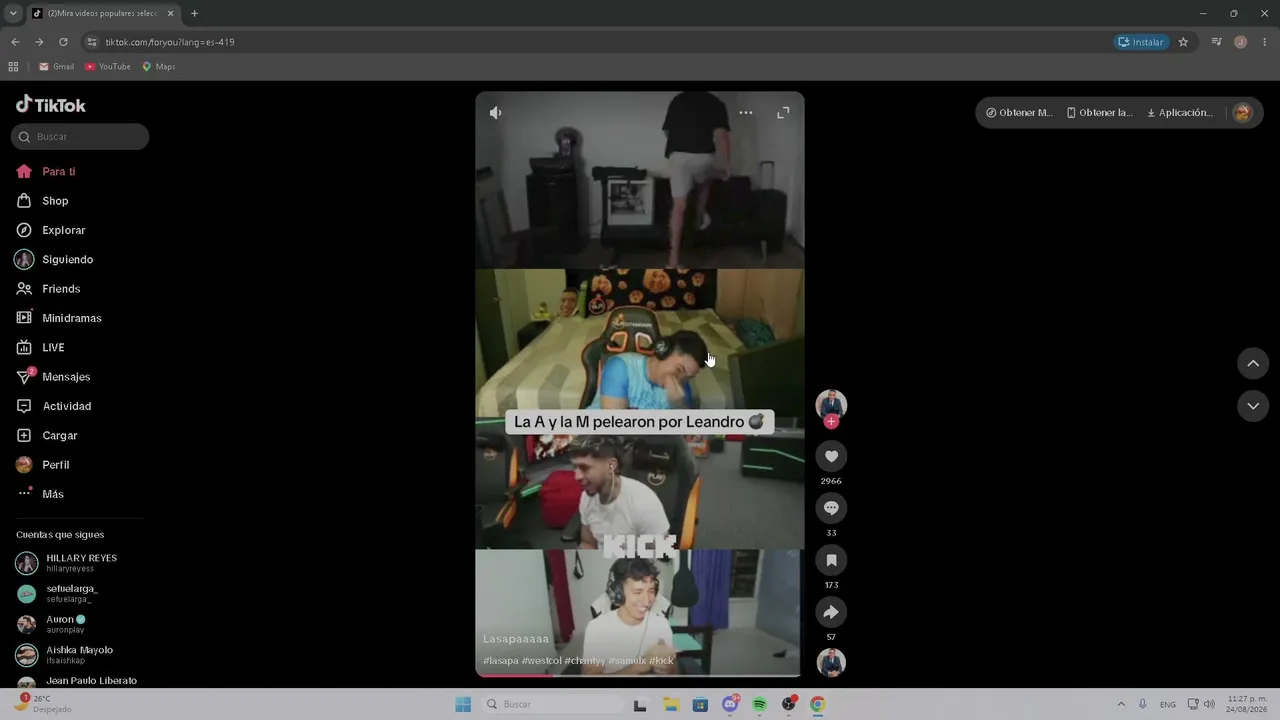The image size is (1280, 720).
Task: Click the TikTok search box
Action: point(80,137)
